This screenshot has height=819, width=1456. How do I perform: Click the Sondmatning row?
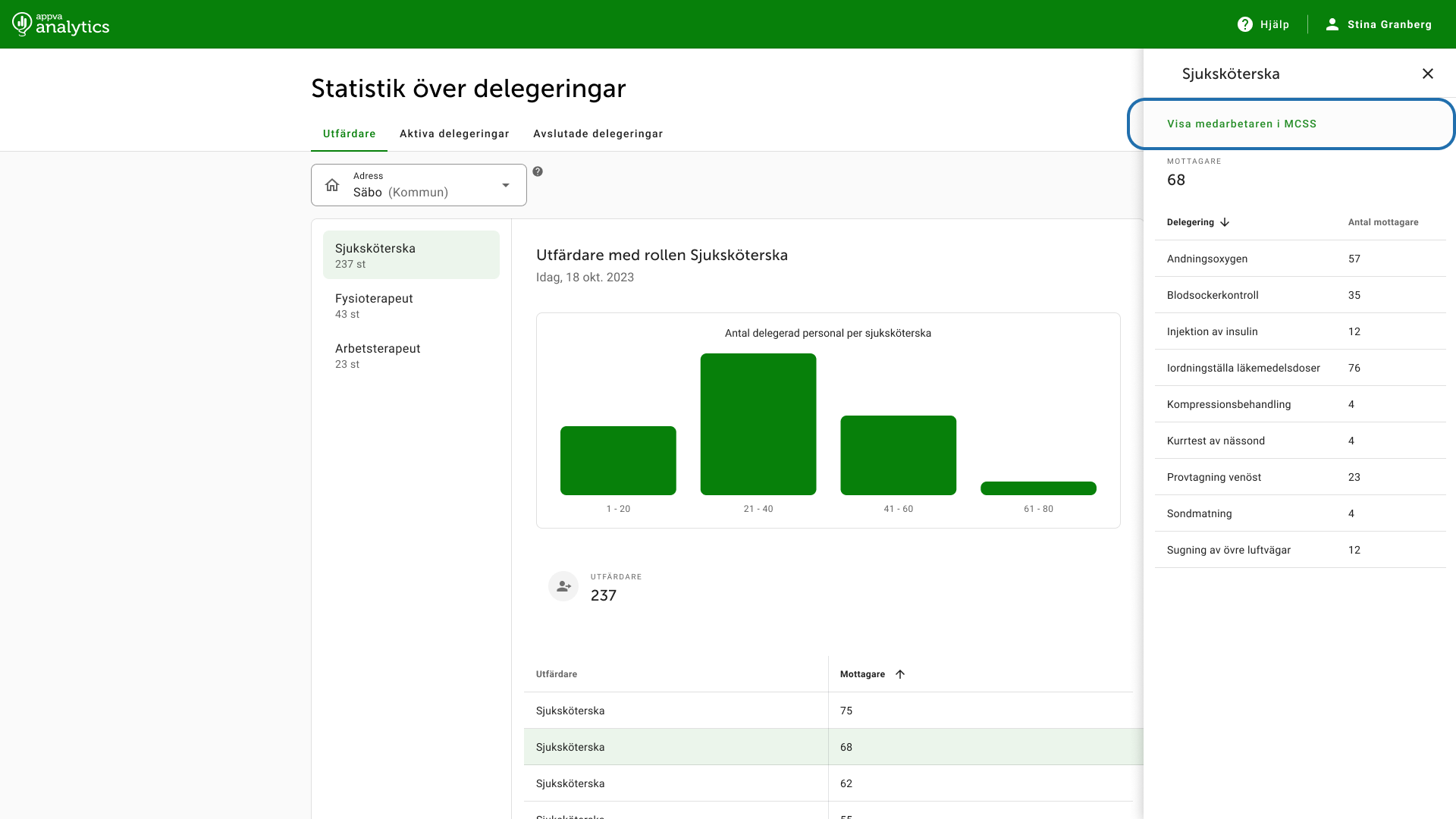click(x=1300, y=513)
